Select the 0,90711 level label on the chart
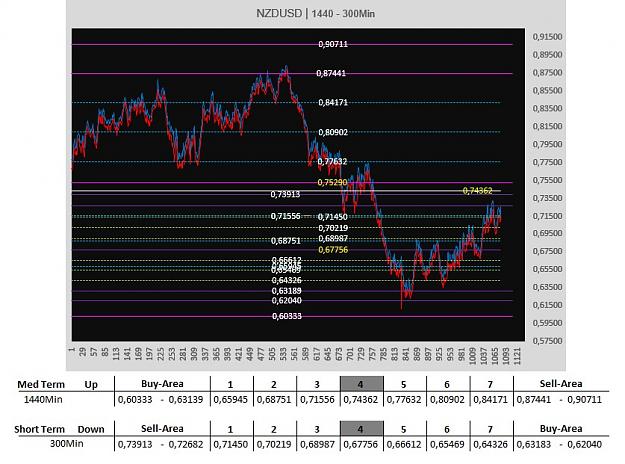The image size is (625, 464). 333,44
